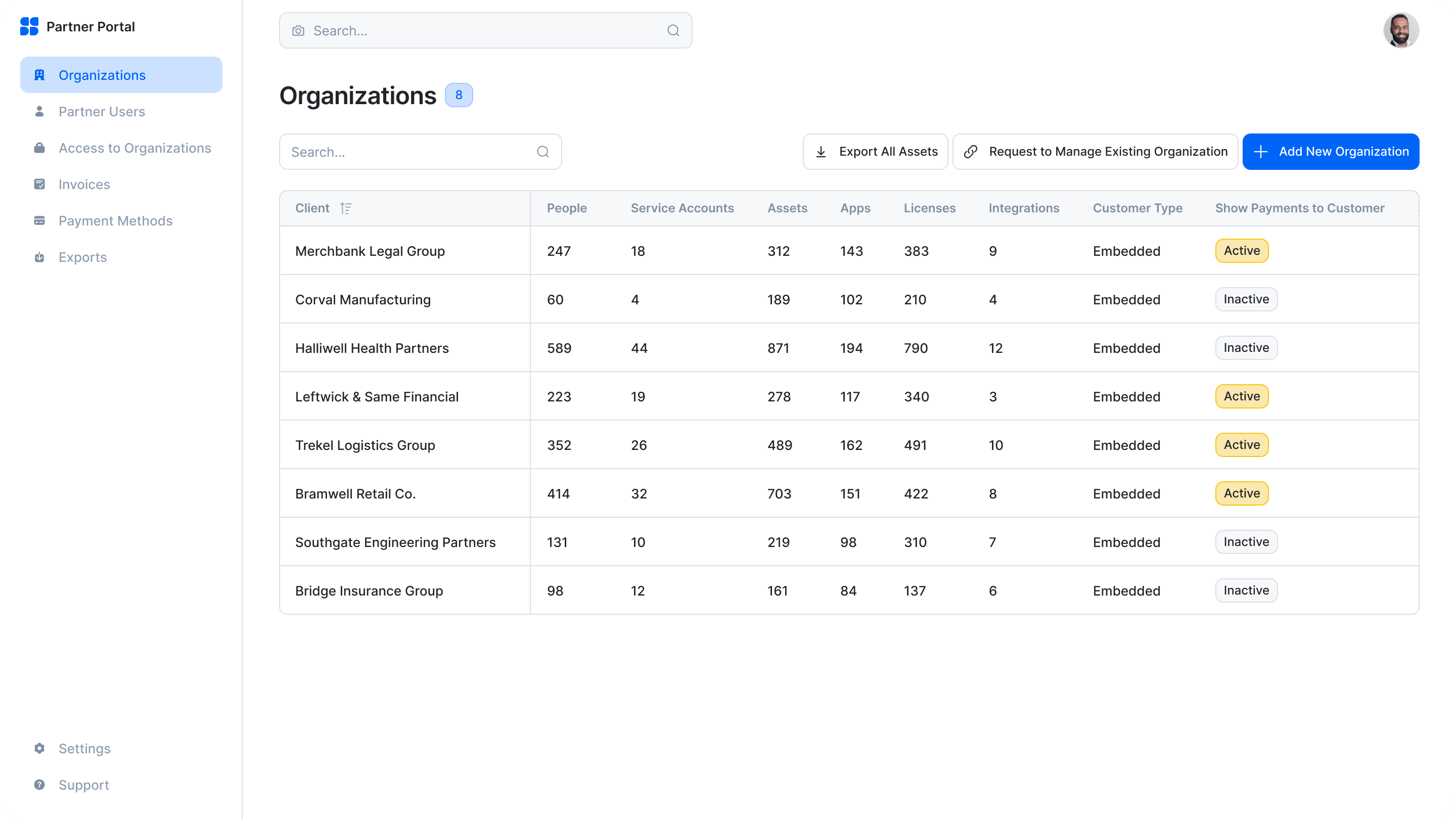
Task: Click Trekel's 491 licenses value
Action: click(x=915, y=445)
